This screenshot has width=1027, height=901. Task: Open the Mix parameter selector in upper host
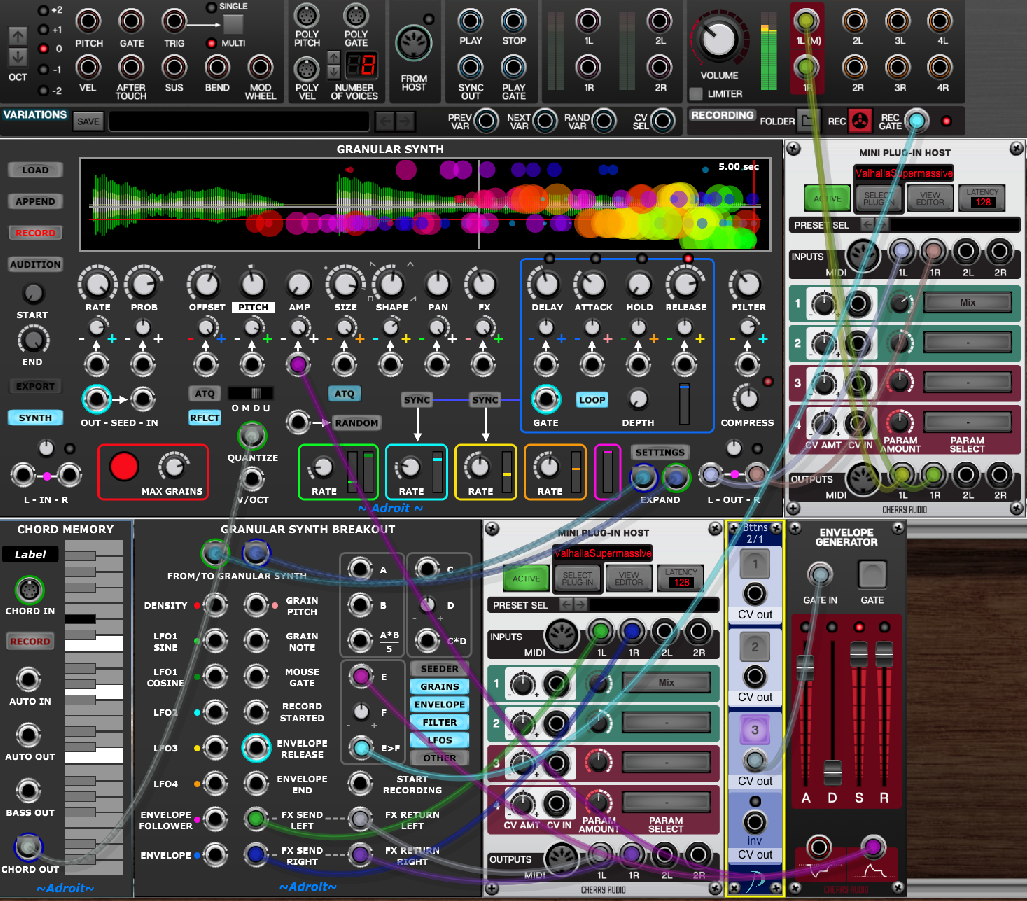tap(967, 303)
